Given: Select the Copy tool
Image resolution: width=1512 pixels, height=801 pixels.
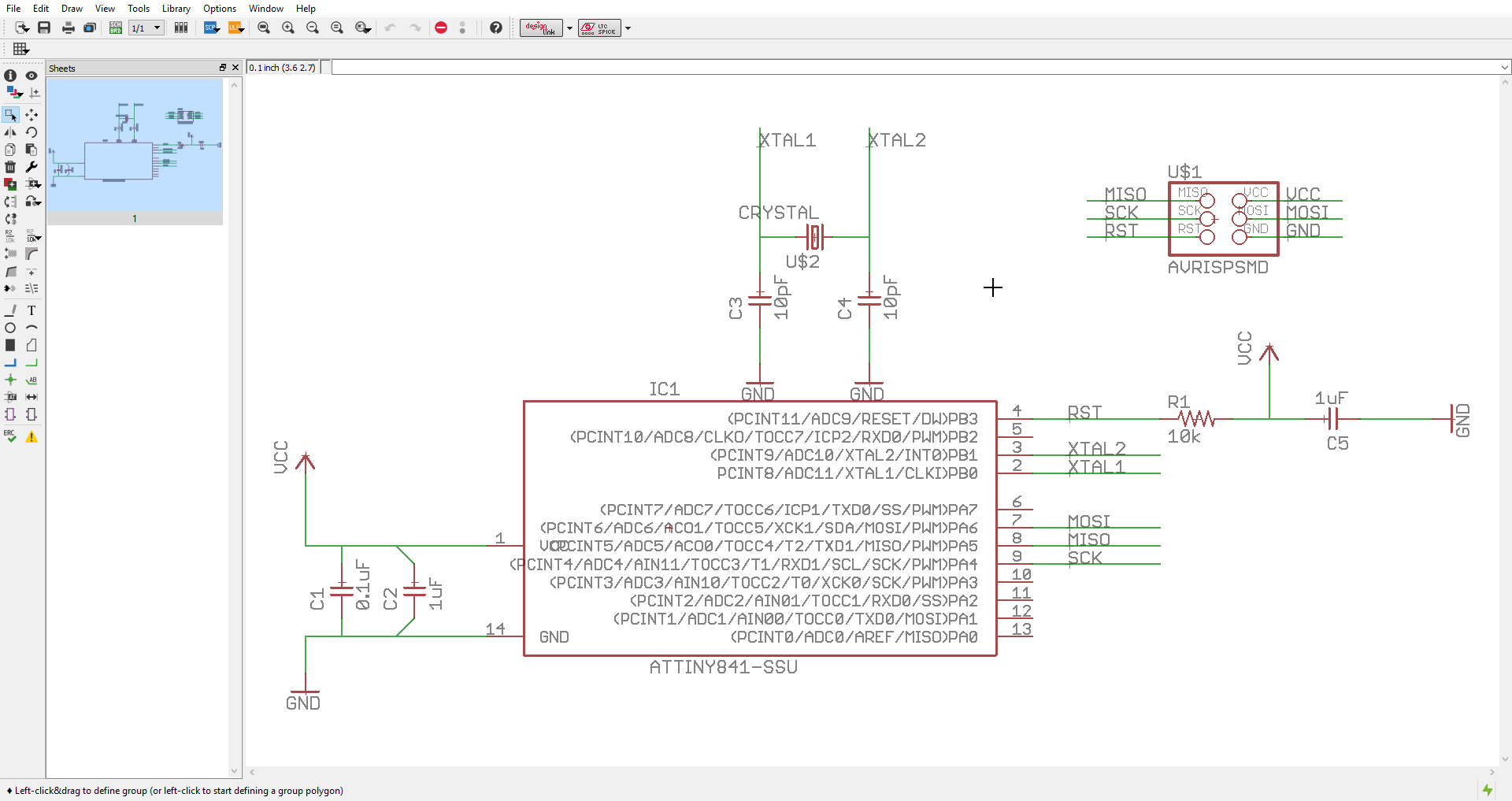Looking at the screenshot, I should tap(10, 150).
